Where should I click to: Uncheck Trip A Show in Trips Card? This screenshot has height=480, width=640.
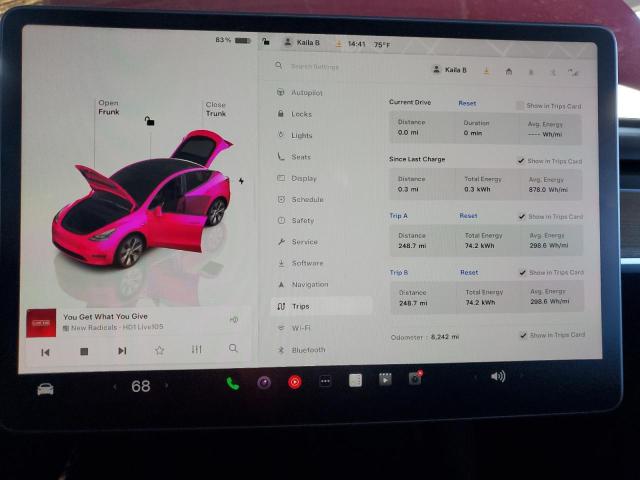[x=522, y=216]
